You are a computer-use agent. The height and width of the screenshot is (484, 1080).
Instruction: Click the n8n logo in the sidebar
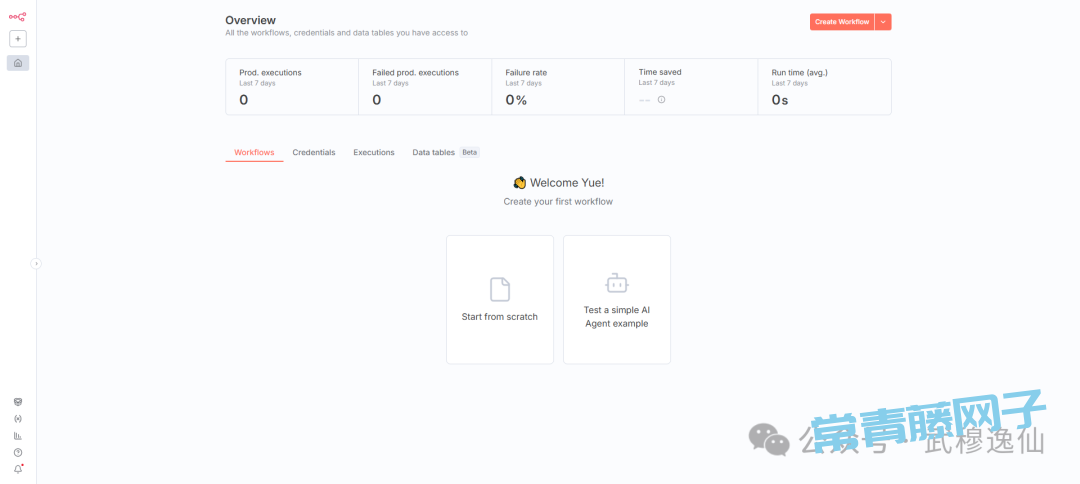17,16
